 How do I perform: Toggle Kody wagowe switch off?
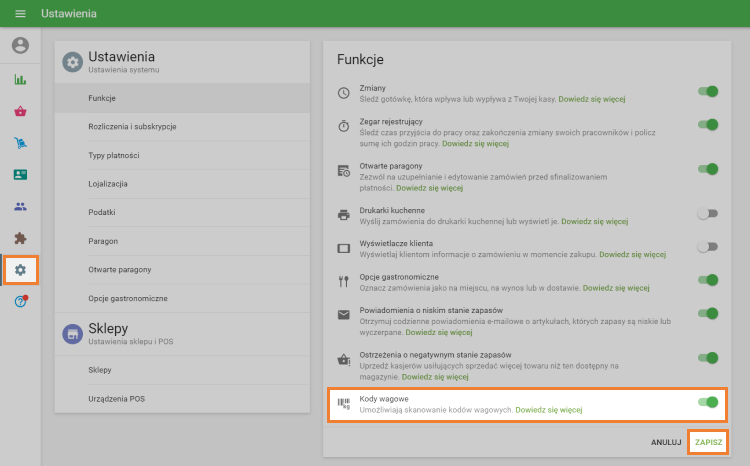point(708,403)
